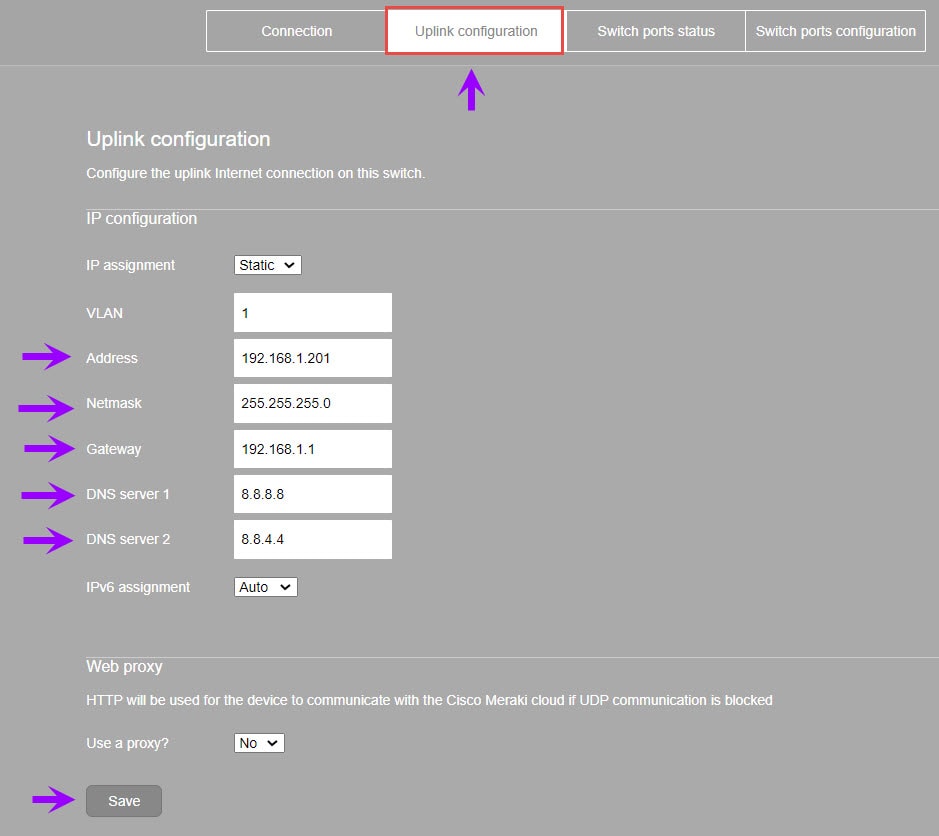Open the IPv6 assignment Auto dropdown
The image size is (939, 836).
tap(266, 587)
